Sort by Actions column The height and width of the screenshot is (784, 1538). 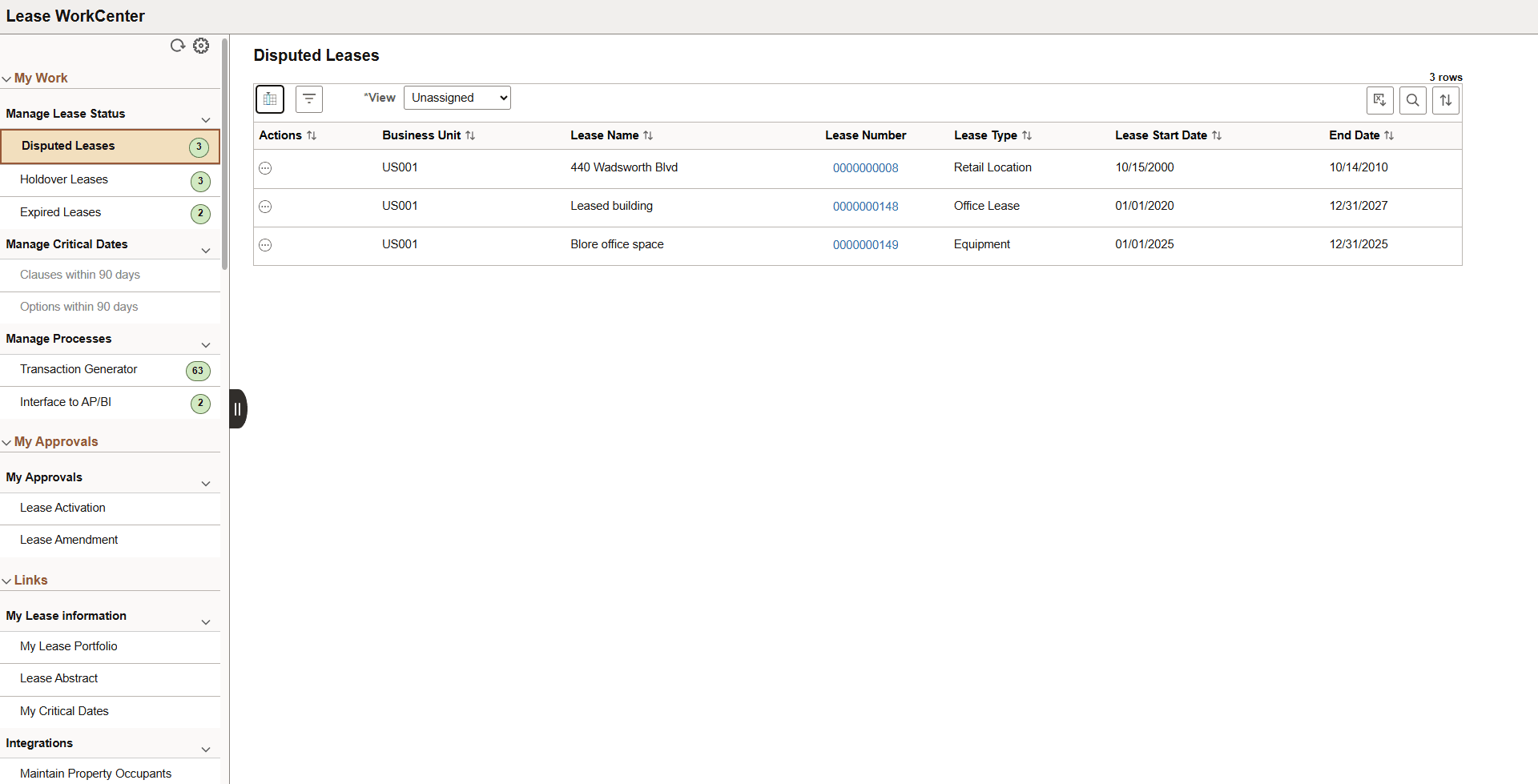coord(312,136)
